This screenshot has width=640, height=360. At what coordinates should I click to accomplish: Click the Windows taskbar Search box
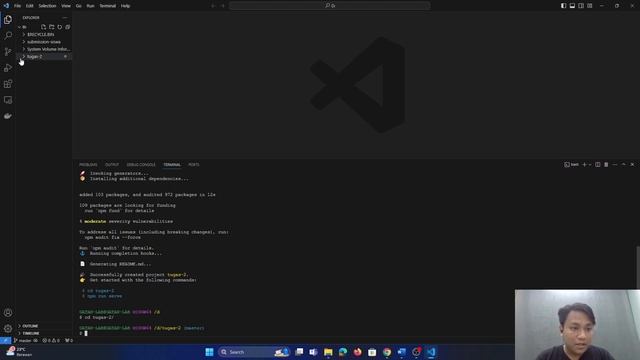click(x=254, y=352)
